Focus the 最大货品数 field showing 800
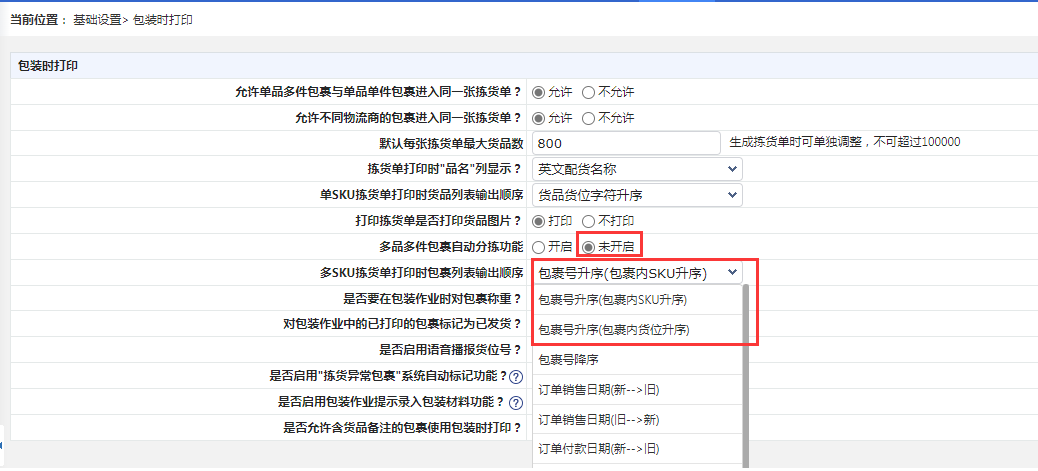 point(626,143)
